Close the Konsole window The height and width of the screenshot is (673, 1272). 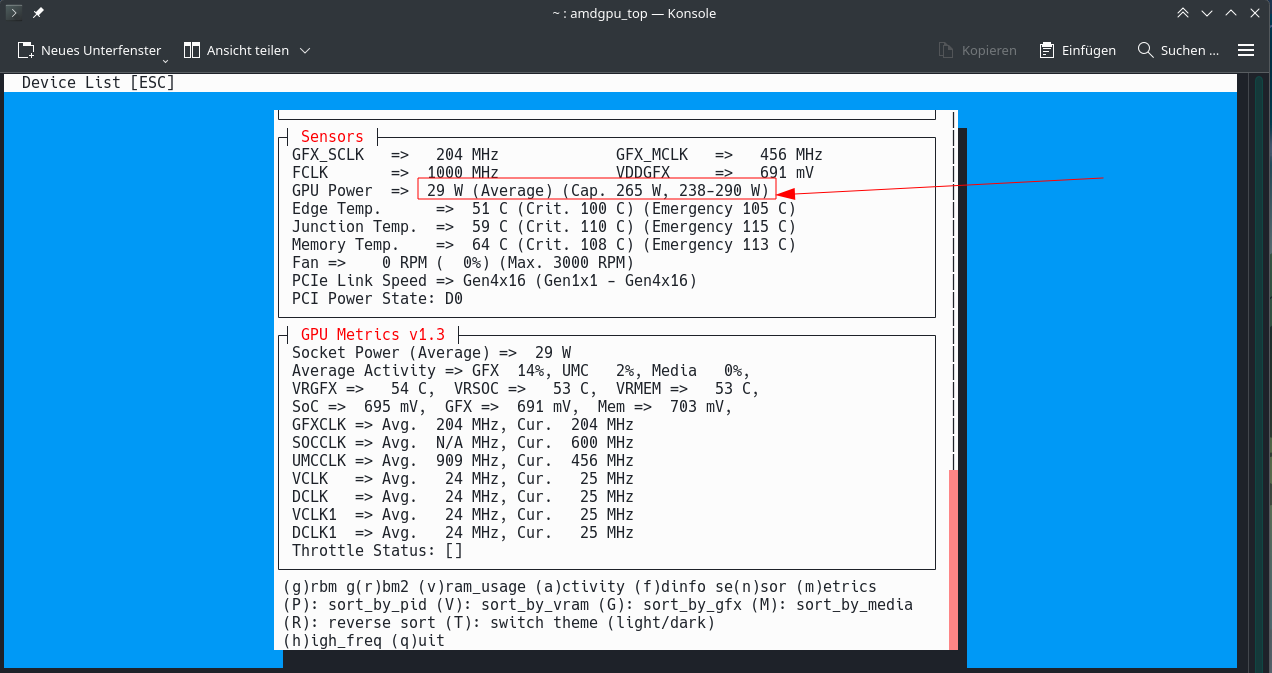[x=1255, y=13]
